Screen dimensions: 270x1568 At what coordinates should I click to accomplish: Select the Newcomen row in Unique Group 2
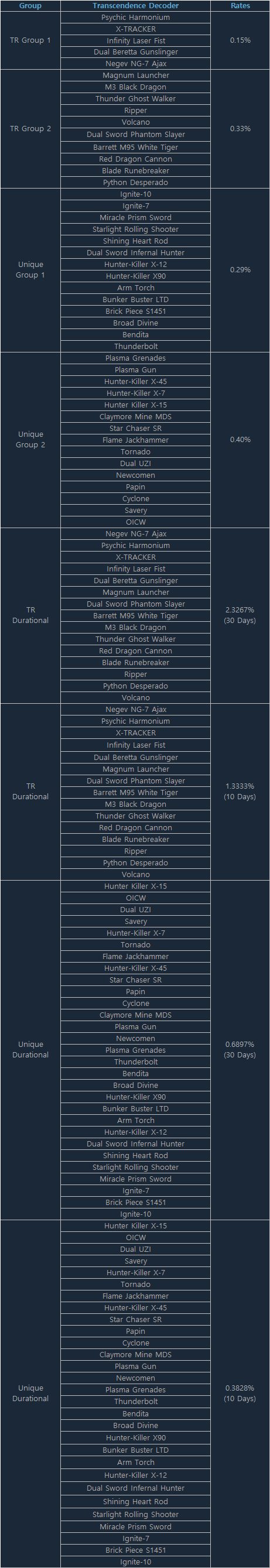tap(135, 475)
